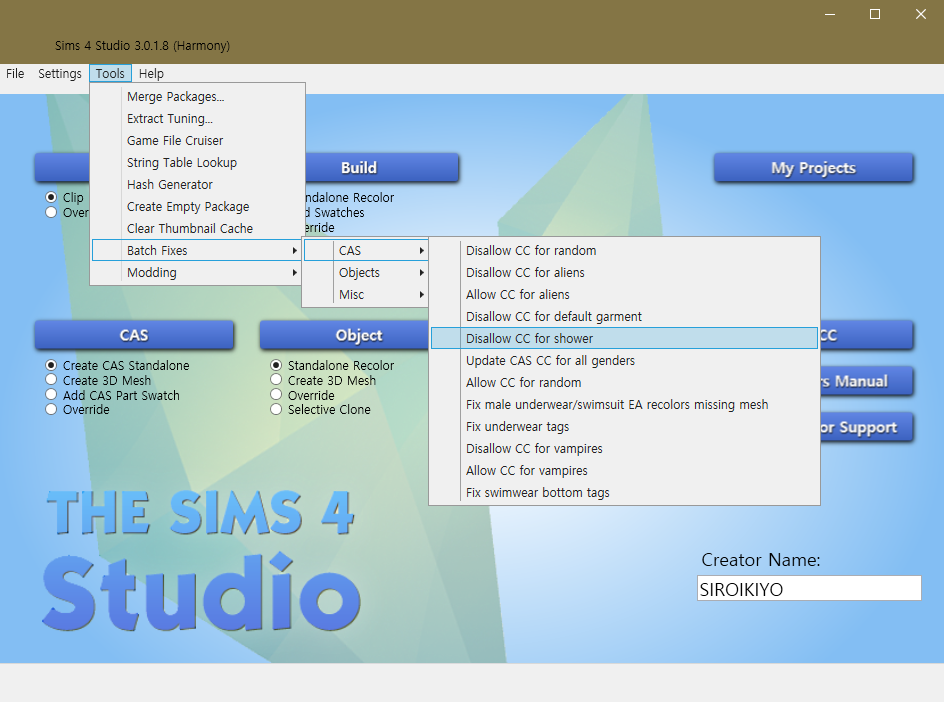Select Object Override radio option
The image size is (944, 702).
[x=302, y=396]
